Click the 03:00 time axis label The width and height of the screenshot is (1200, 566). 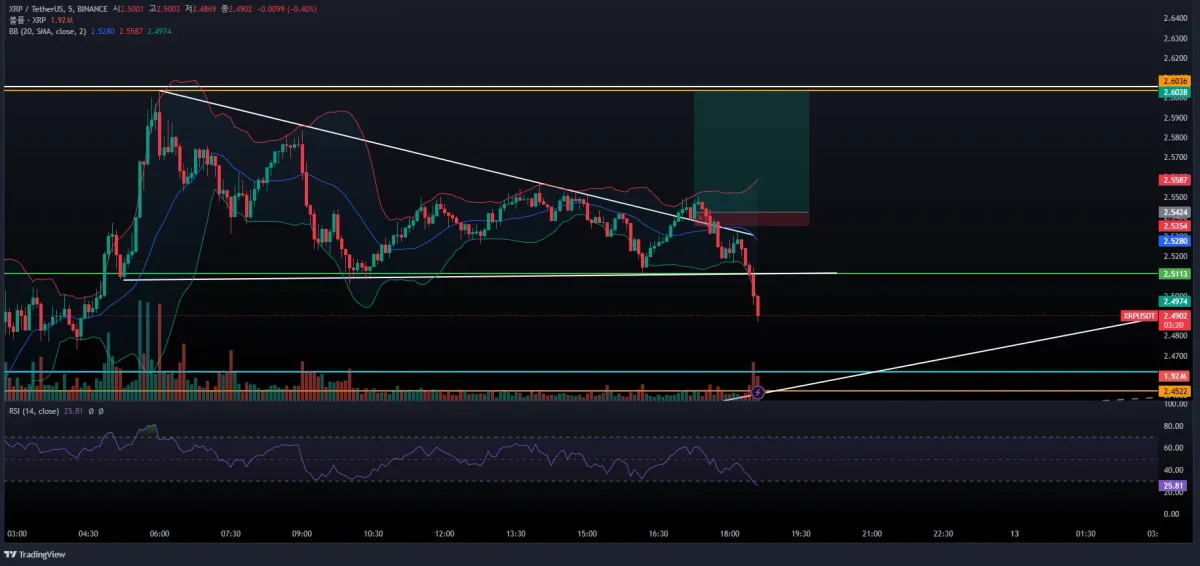pyautogui.click(x=18, y=534)
